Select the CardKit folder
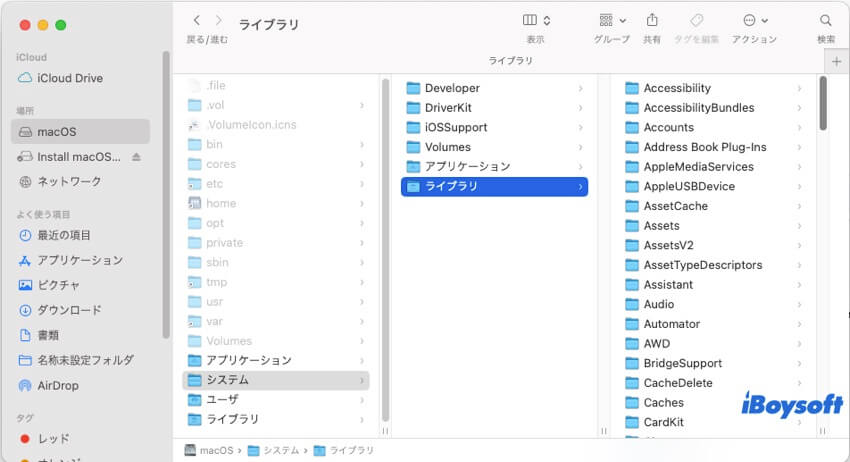This screenshot has height=462, width=850. click(713, 422)
